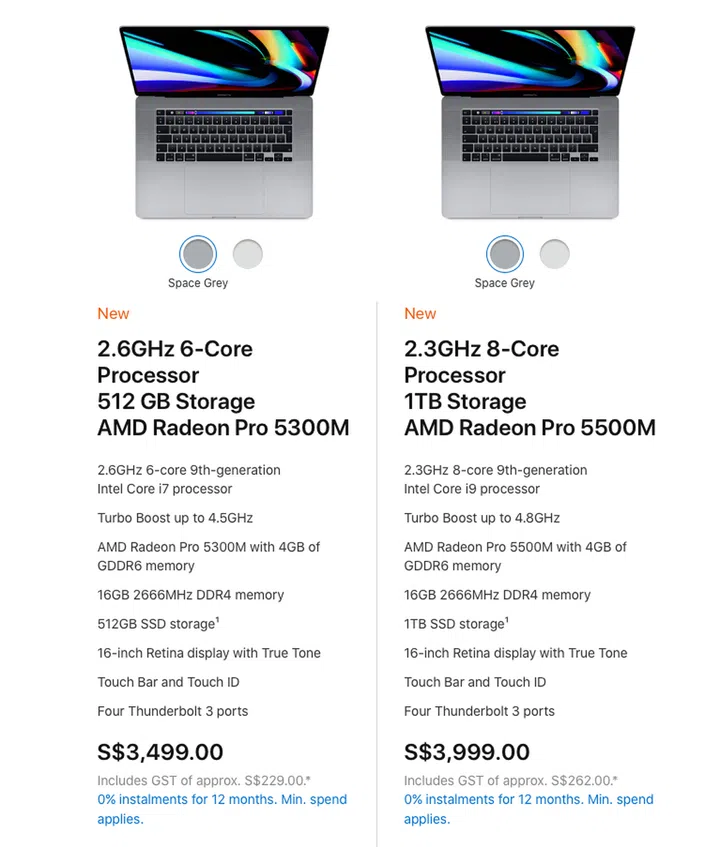Choose Silver colour for the 6-core MacBook

click(x=247, y=254)
